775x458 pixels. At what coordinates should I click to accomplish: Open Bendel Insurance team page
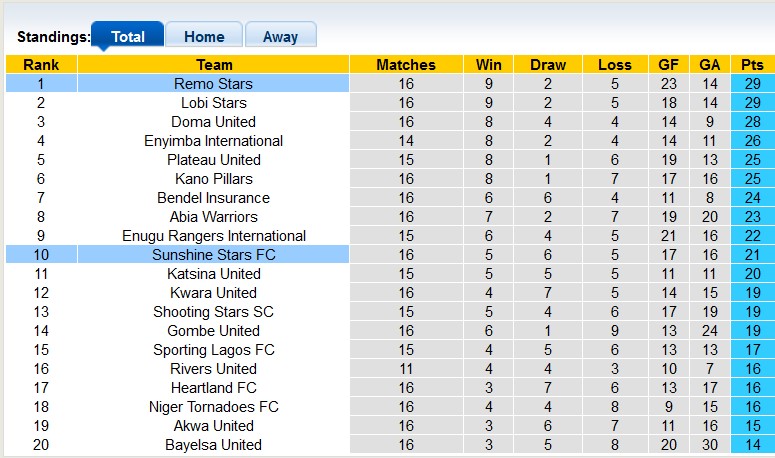click(x=213, y=198)
